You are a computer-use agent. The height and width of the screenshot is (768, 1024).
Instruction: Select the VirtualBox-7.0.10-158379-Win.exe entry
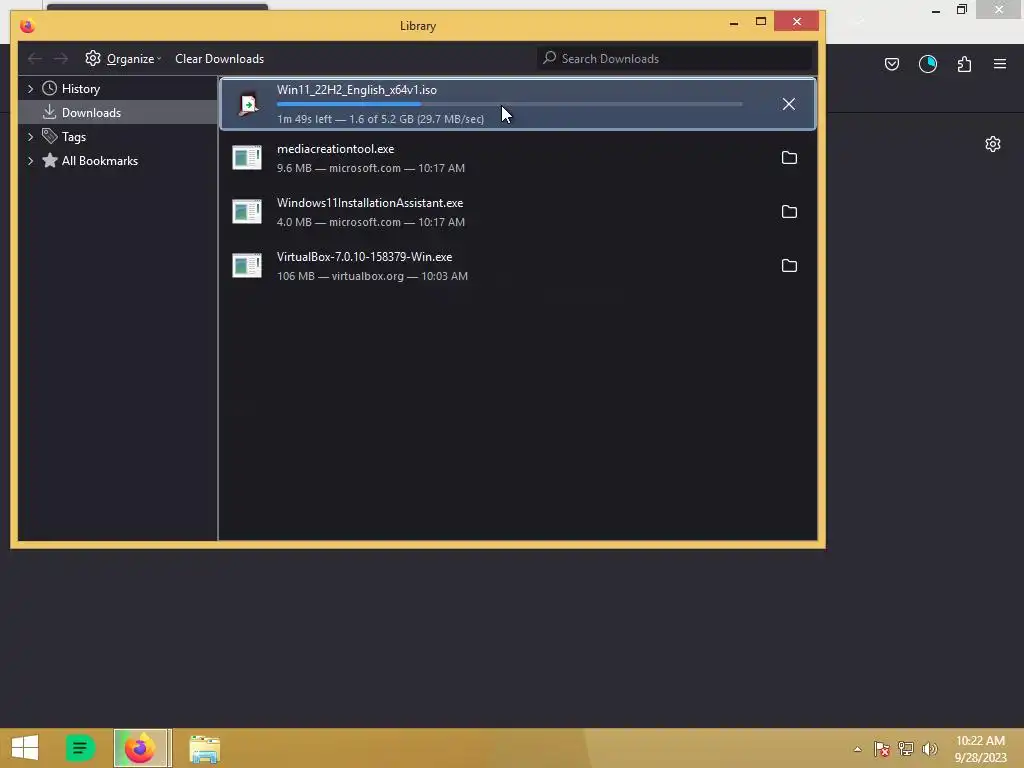point(518,266)
